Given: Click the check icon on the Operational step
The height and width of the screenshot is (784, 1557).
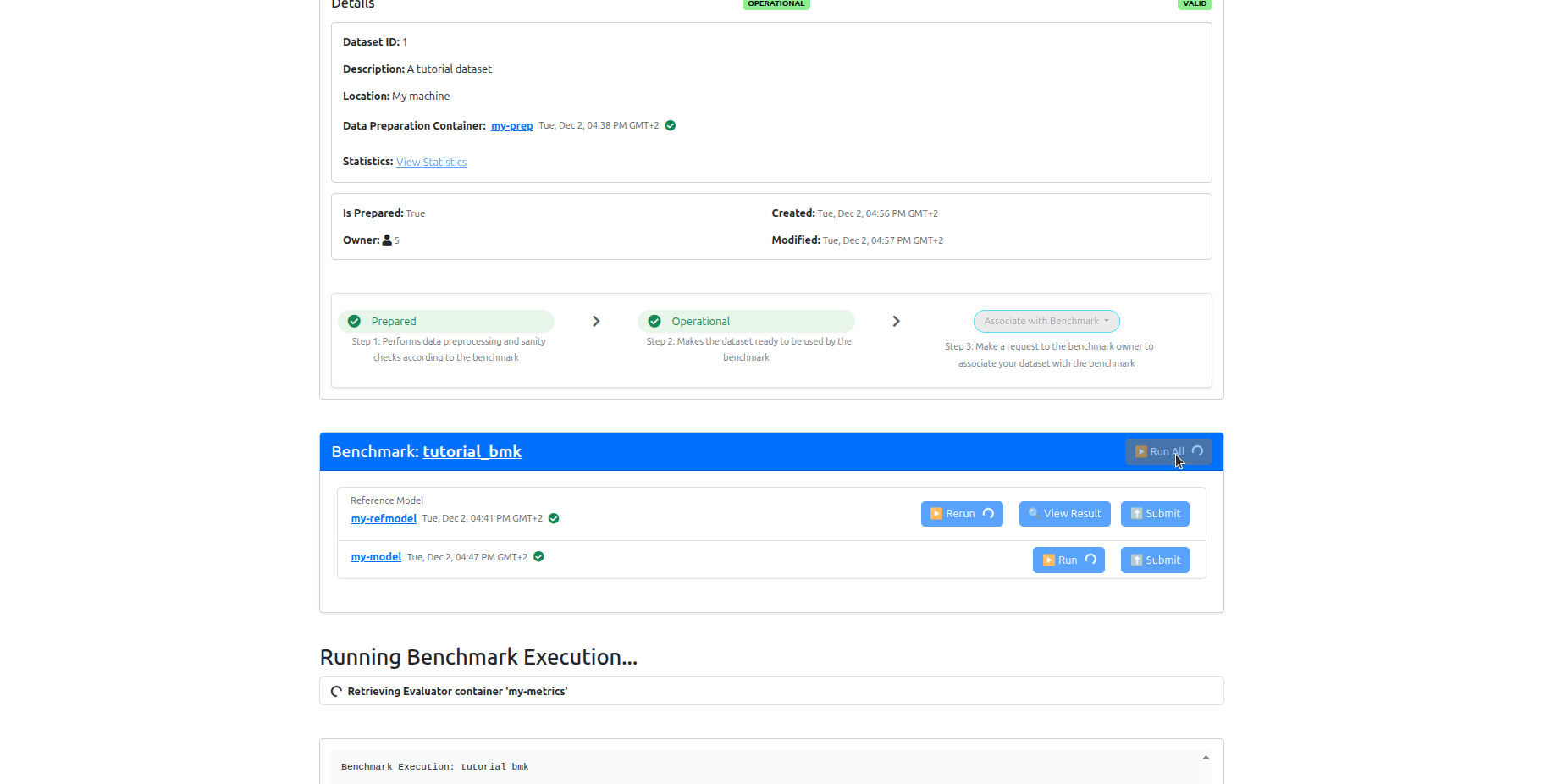Looking at the screenshot, I should tap(654, 321).
